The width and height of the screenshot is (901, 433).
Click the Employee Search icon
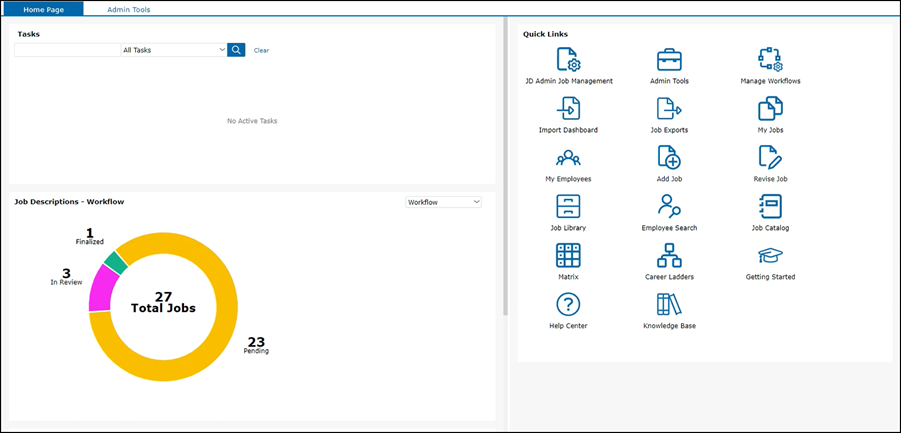pos(669,206)
